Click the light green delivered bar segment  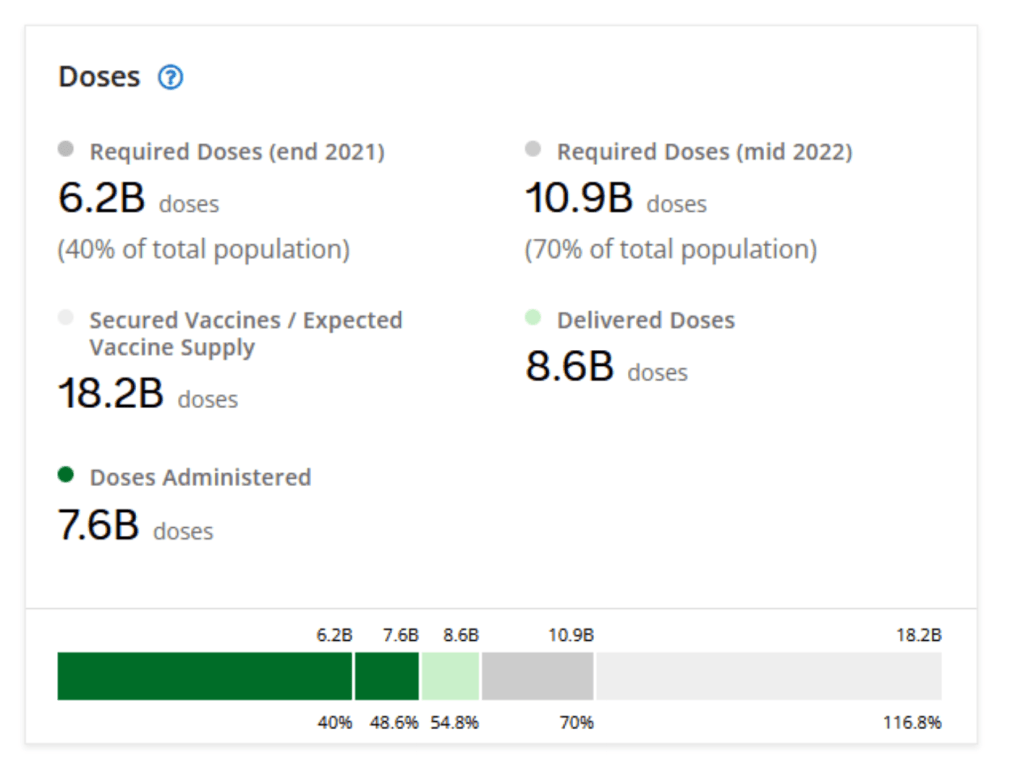[x=450, y=676]
